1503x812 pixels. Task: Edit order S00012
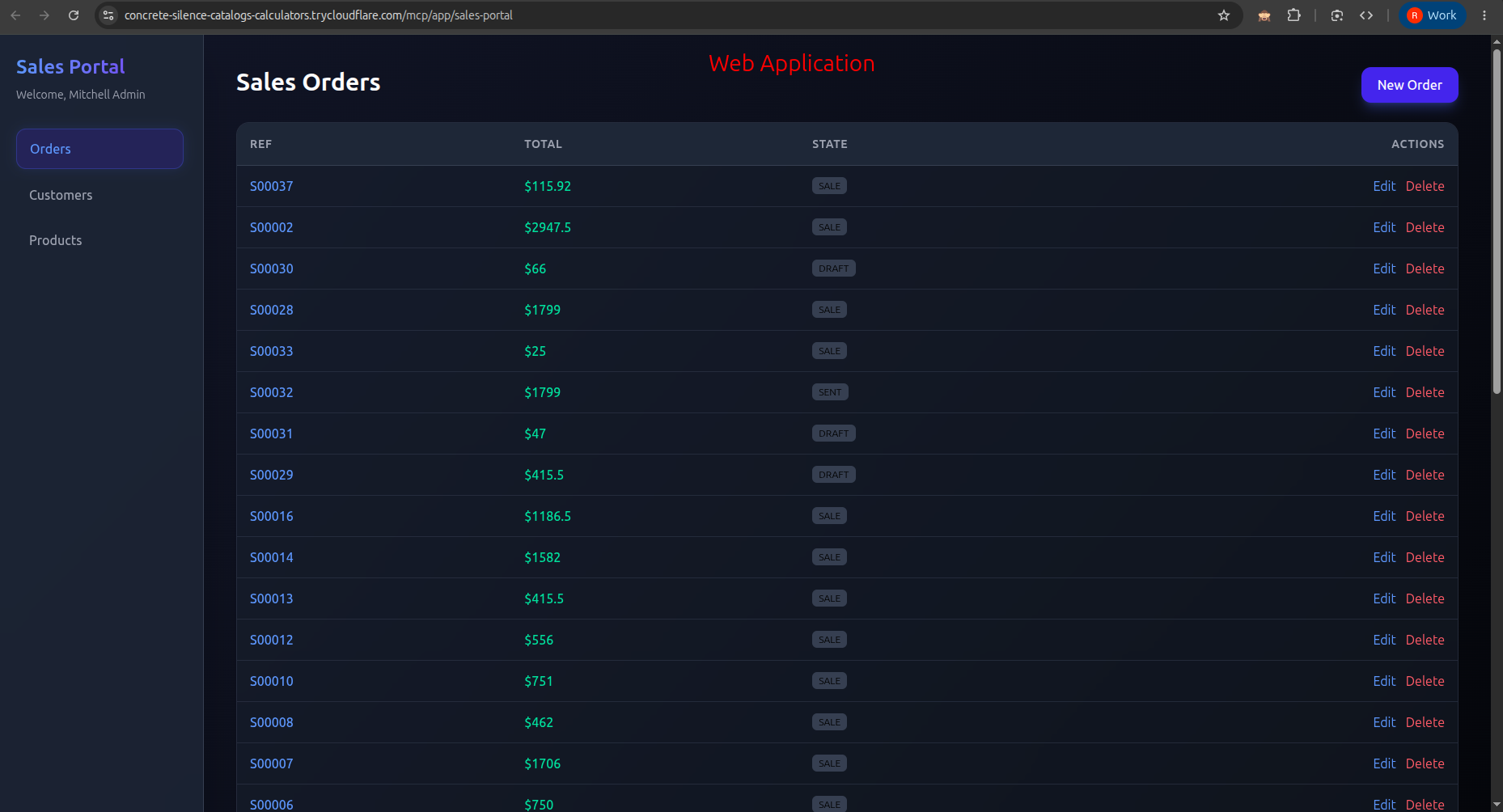point(1384,640)
